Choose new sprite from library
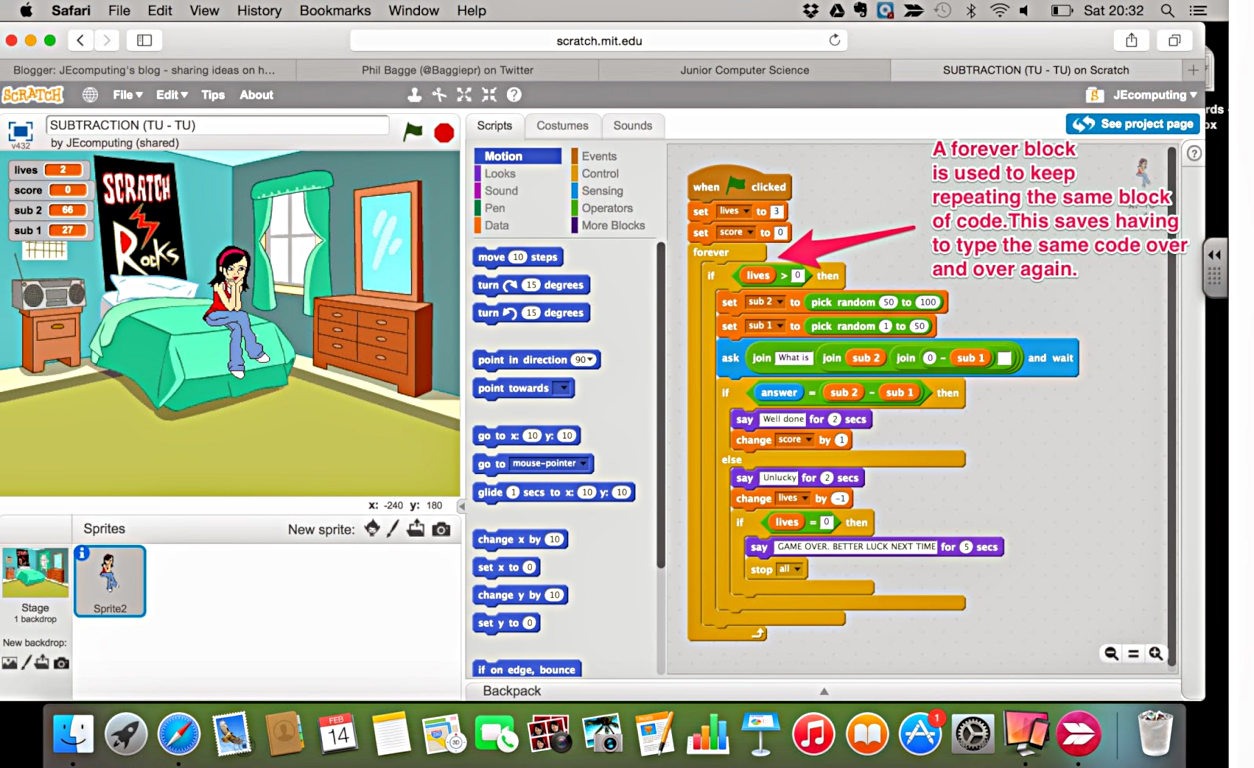1254x768 pixels. click(372, 528)
